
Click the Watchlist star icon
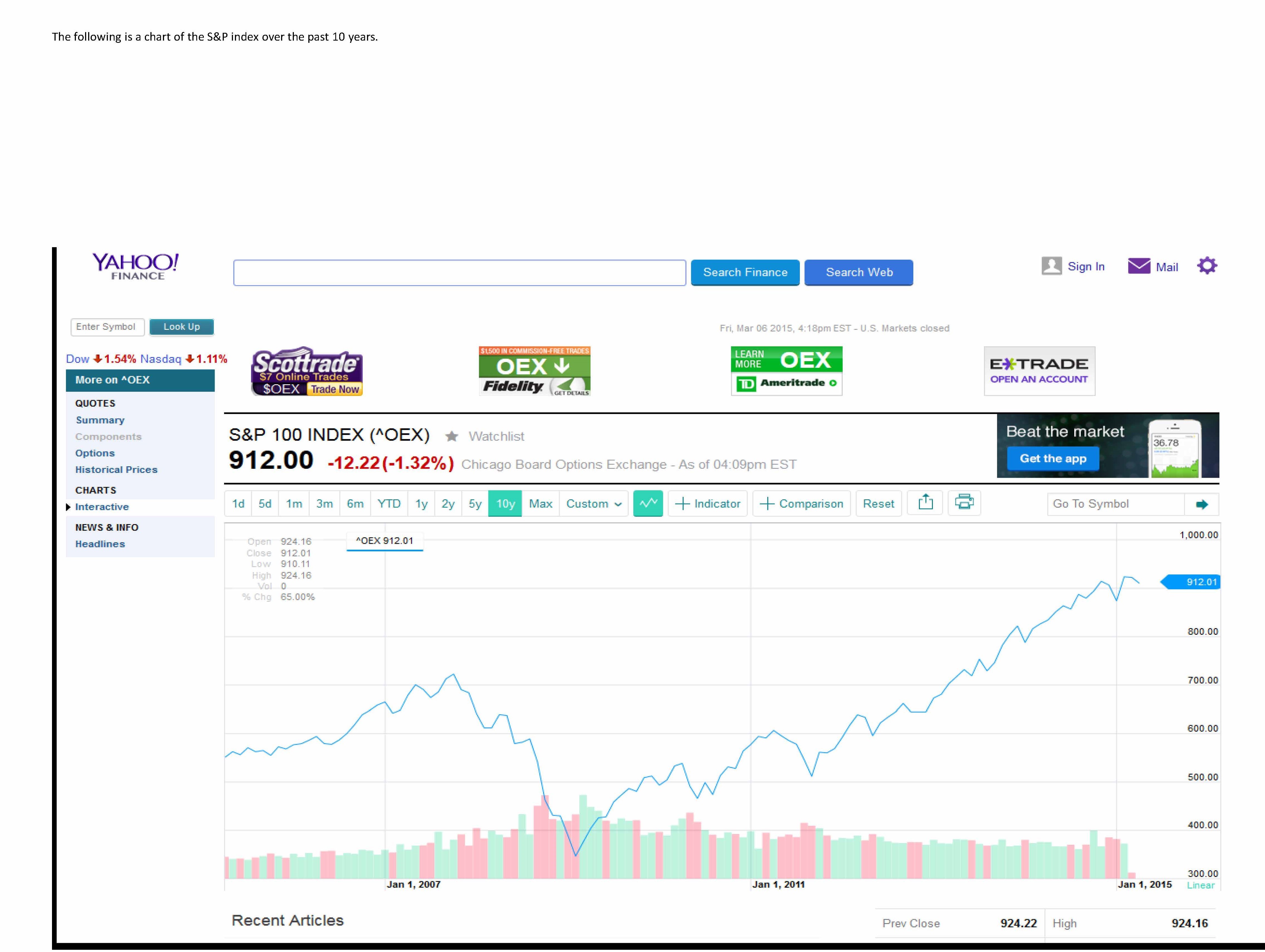click(x=452, y=437)
